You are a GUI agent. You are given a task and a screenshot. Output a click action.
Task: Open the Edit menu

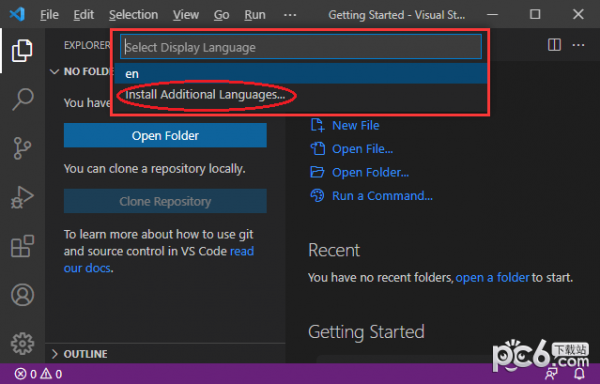tap(83, 15)
